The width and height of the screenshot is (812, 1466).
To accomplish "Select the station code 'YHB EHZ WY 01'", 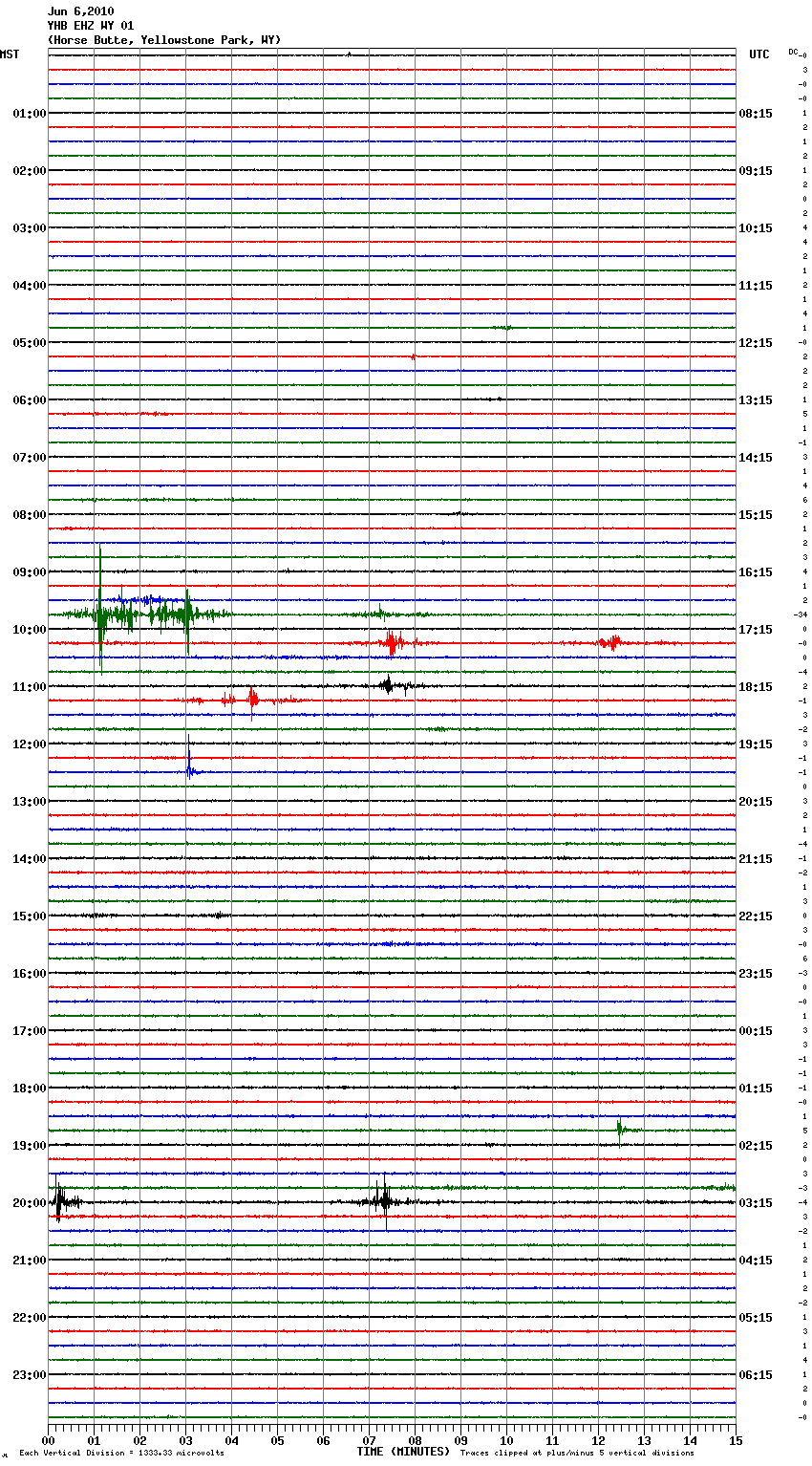I will (91, 26).
